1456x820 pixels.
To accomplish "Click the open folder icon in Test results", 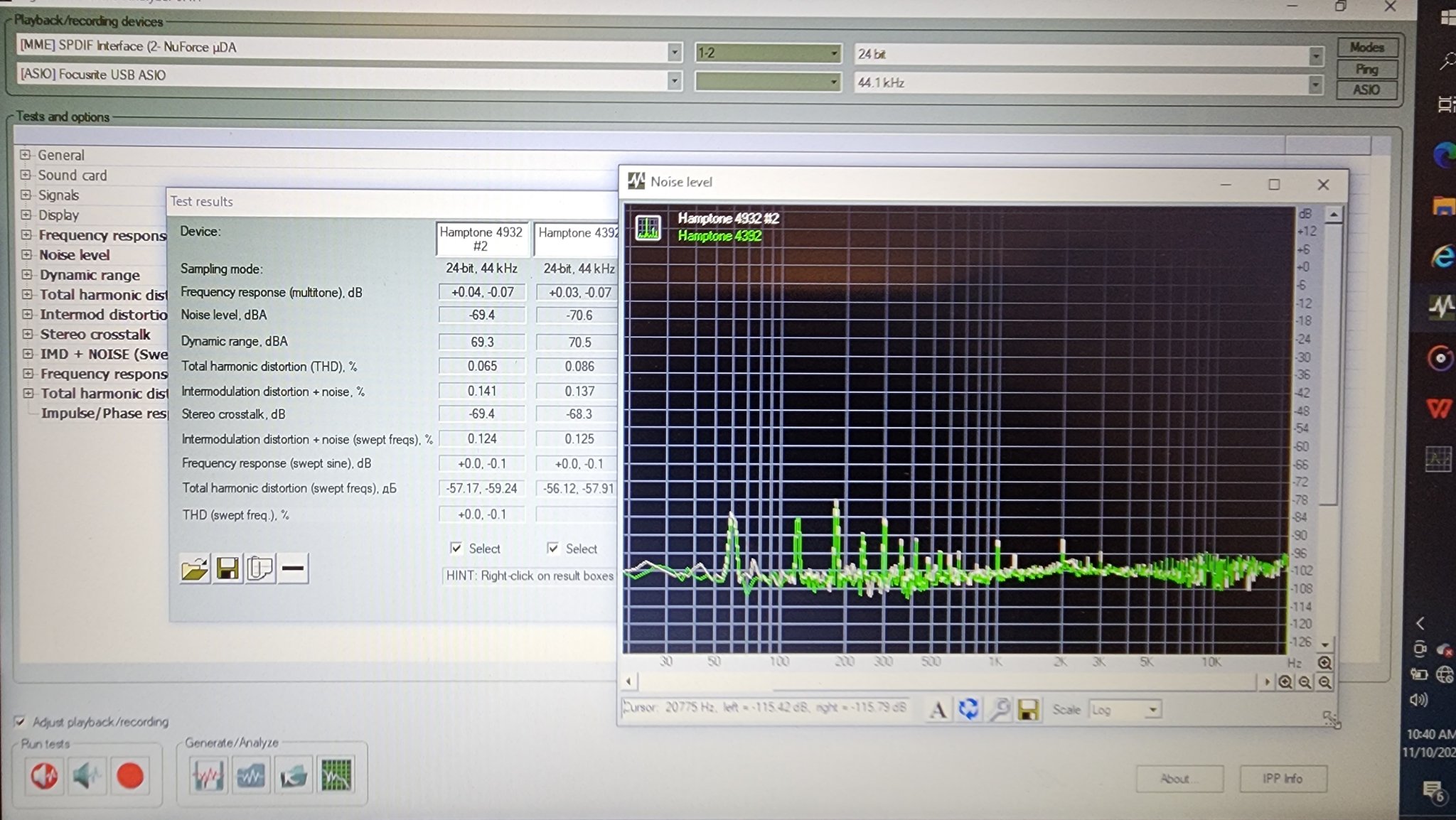I will pyautogui.click(x=195, y=568).
